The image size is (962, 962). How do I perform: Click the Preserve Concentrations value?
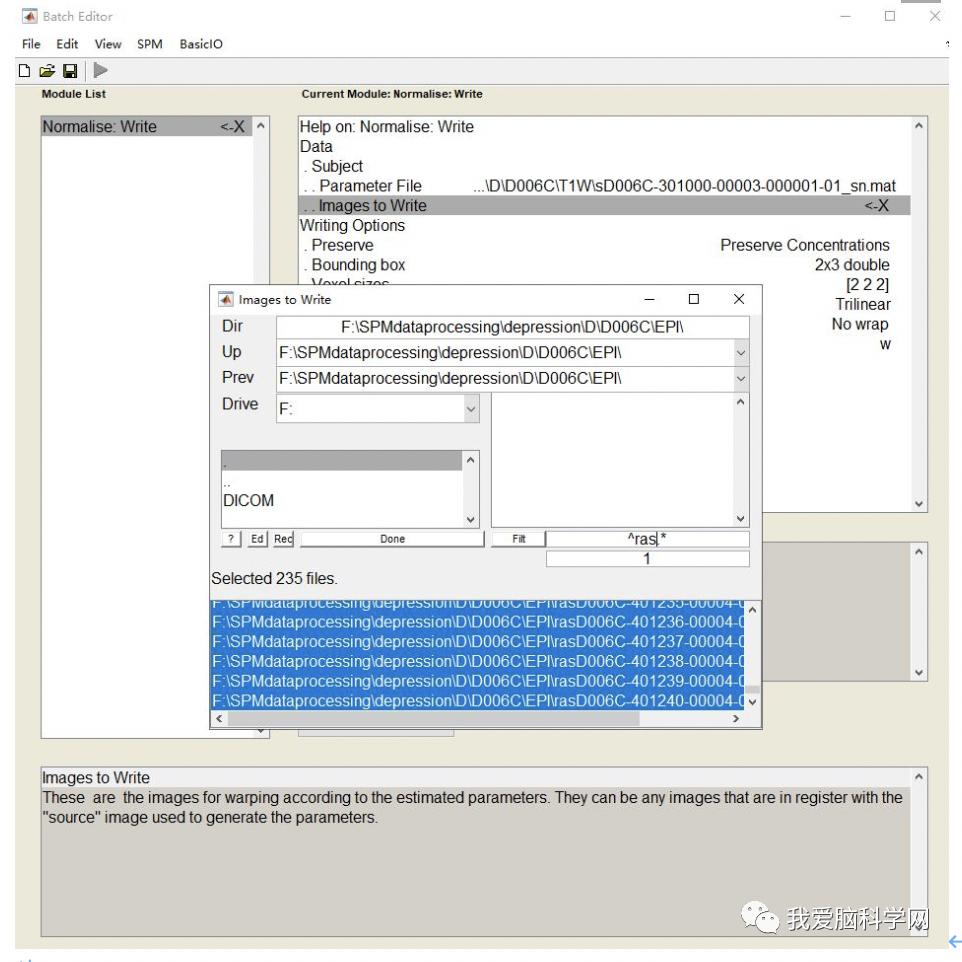[x=804, y=245]
